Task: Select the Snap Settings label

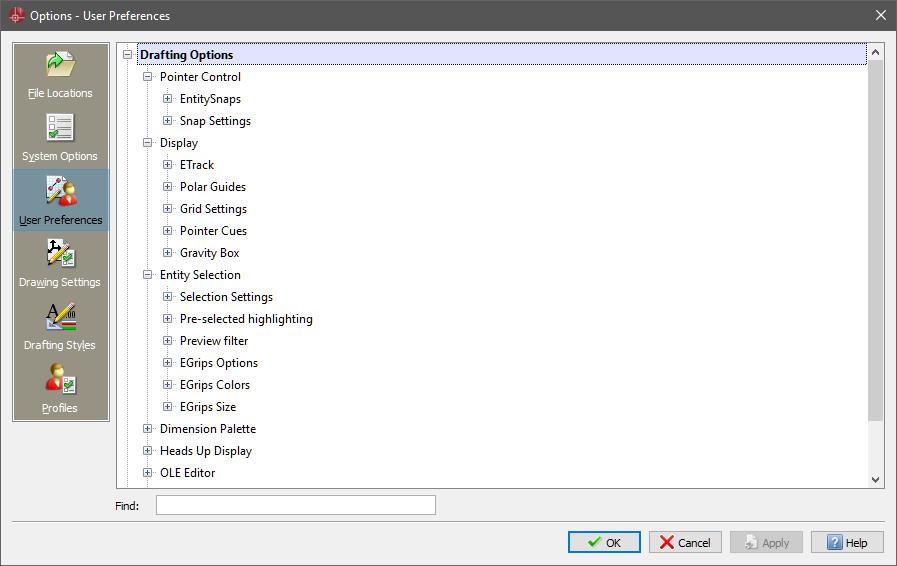Action: 215,121
